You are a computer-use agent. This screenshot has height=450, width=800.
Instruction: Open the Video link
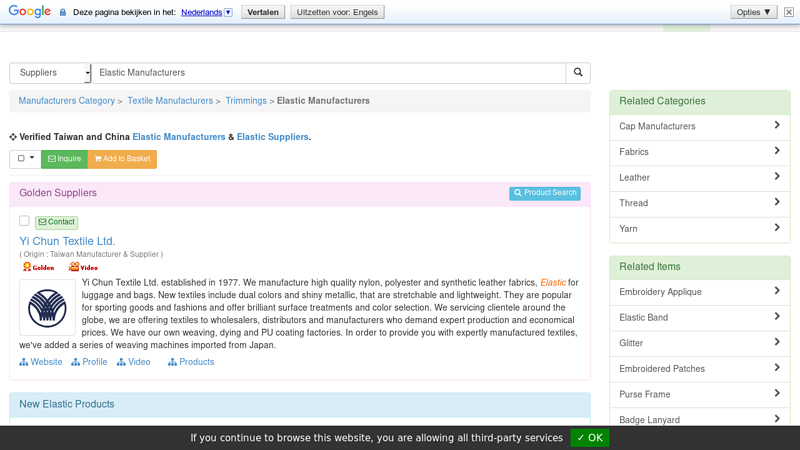click(134, 362)
